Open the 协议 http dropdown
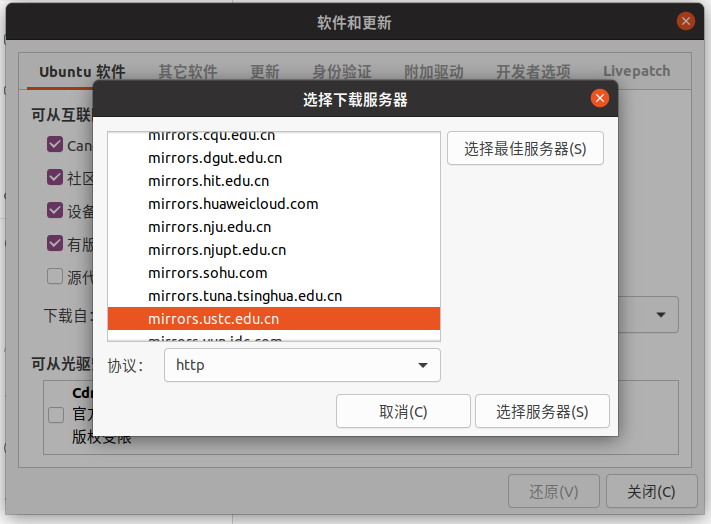Image resolution: width=711 pixels, height=524 pixels. [x=301, y=365]
